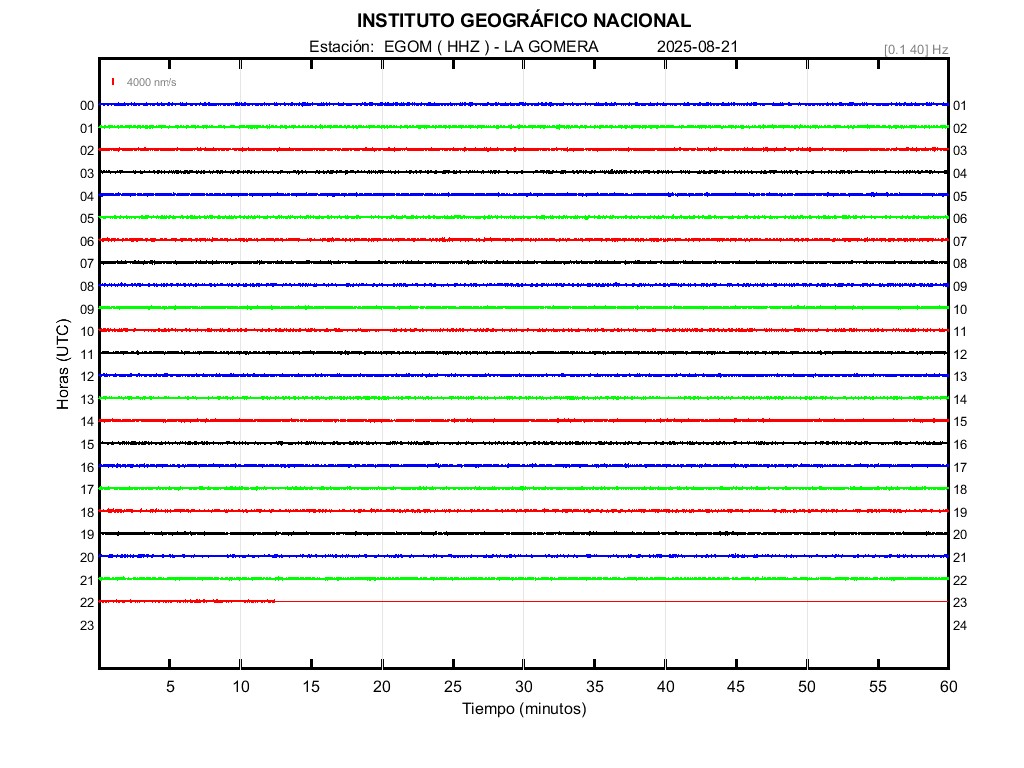Click the black seismic trace for hour 15

pos(524,443)
